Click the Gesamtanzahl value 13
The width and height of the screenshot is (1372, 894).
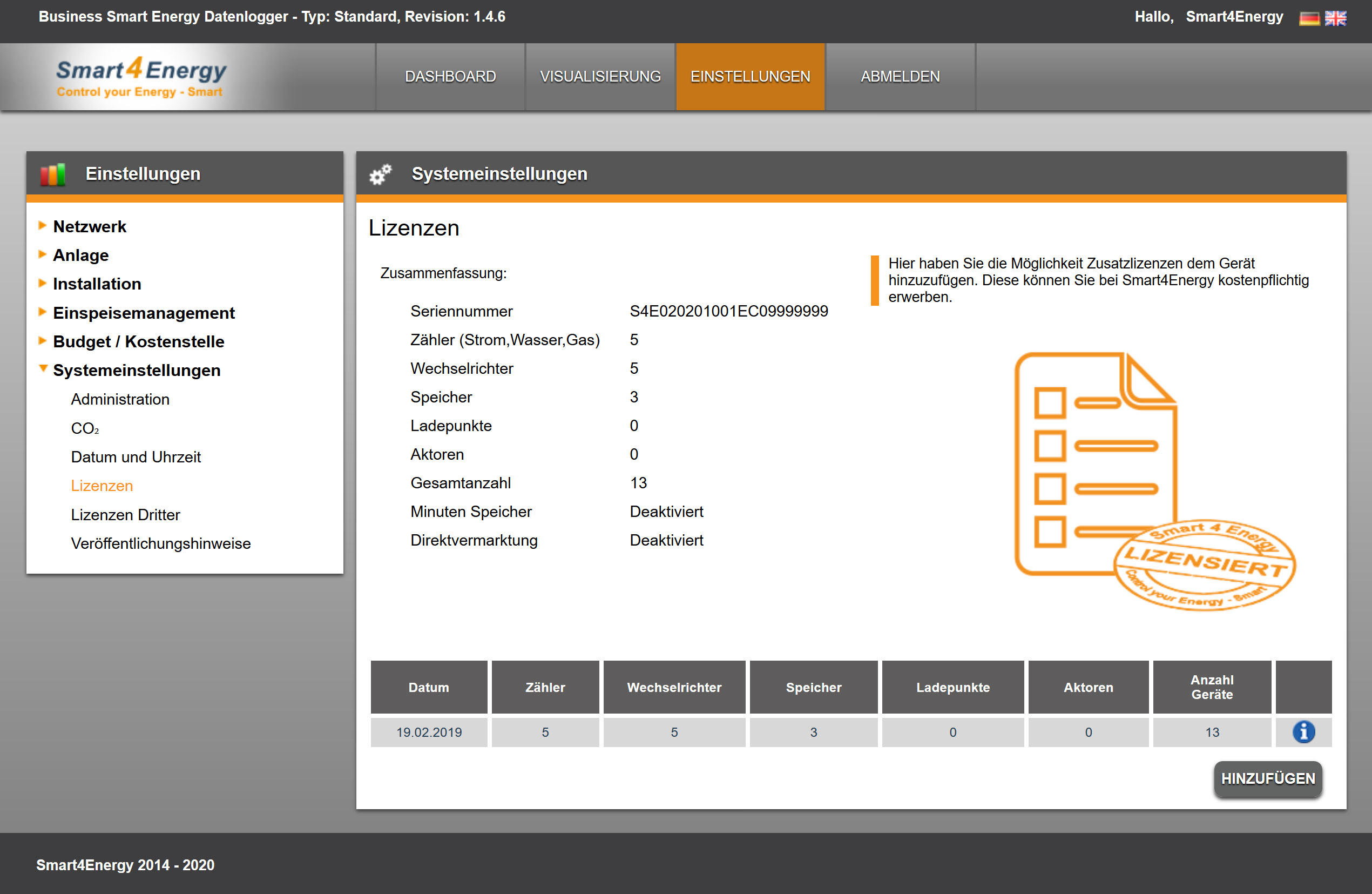pyautogui.click(x=638, y=483)
